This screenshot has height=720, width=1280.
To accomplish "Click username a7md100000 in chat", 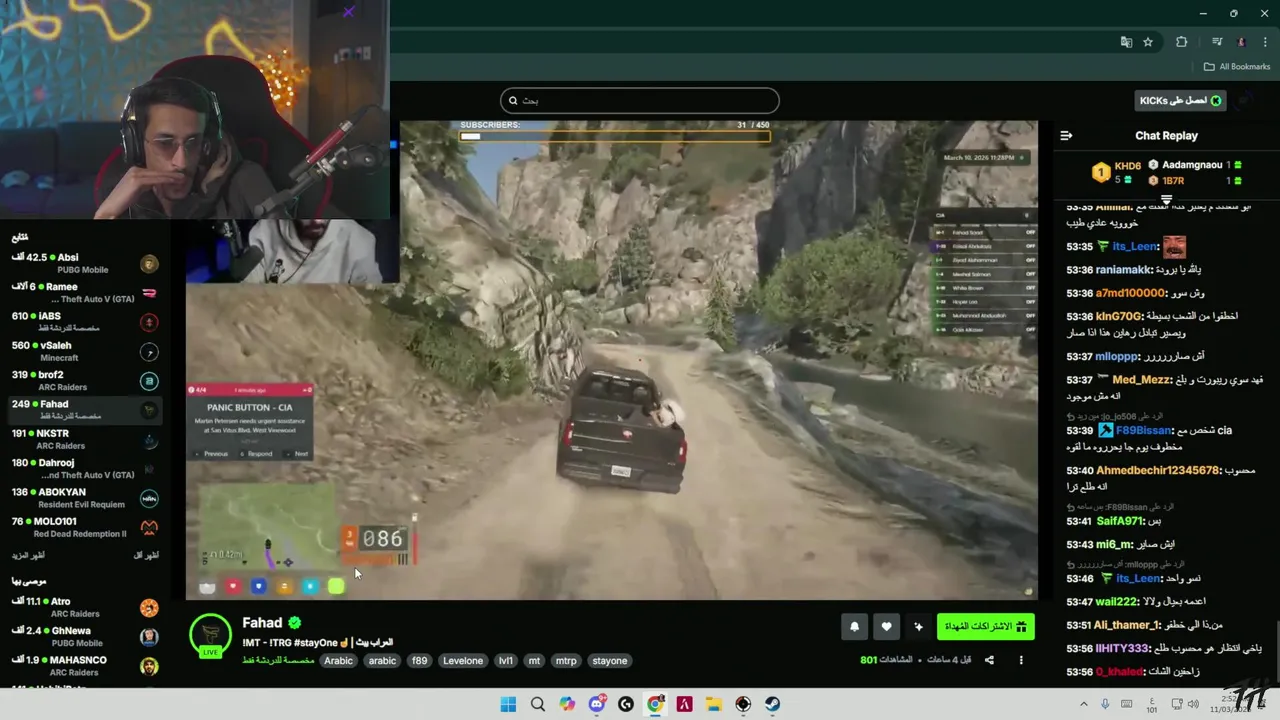I will point(1130,293).
